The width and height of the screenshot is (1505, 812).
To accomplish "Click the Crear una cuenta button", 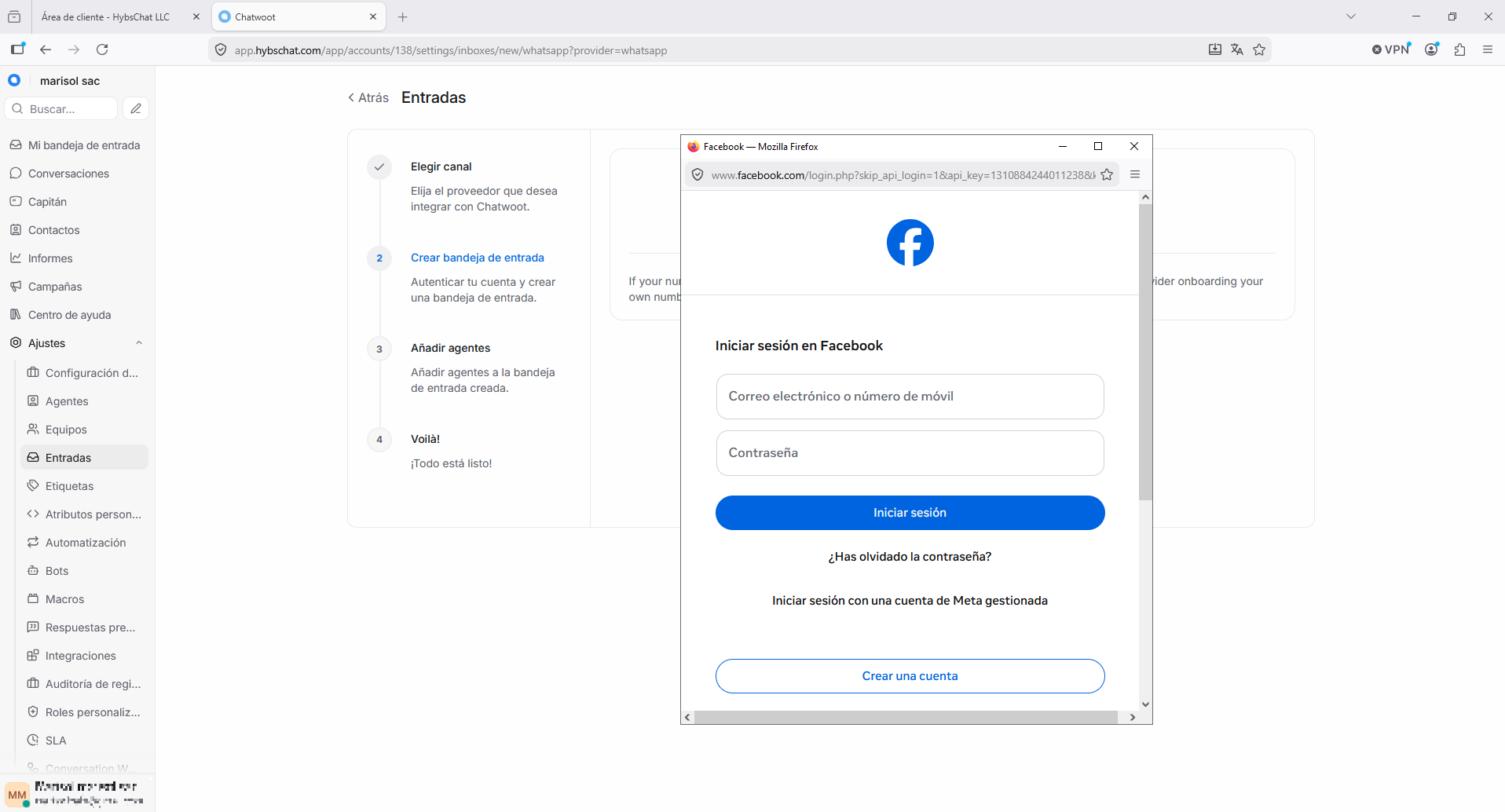I will [910, 676].
